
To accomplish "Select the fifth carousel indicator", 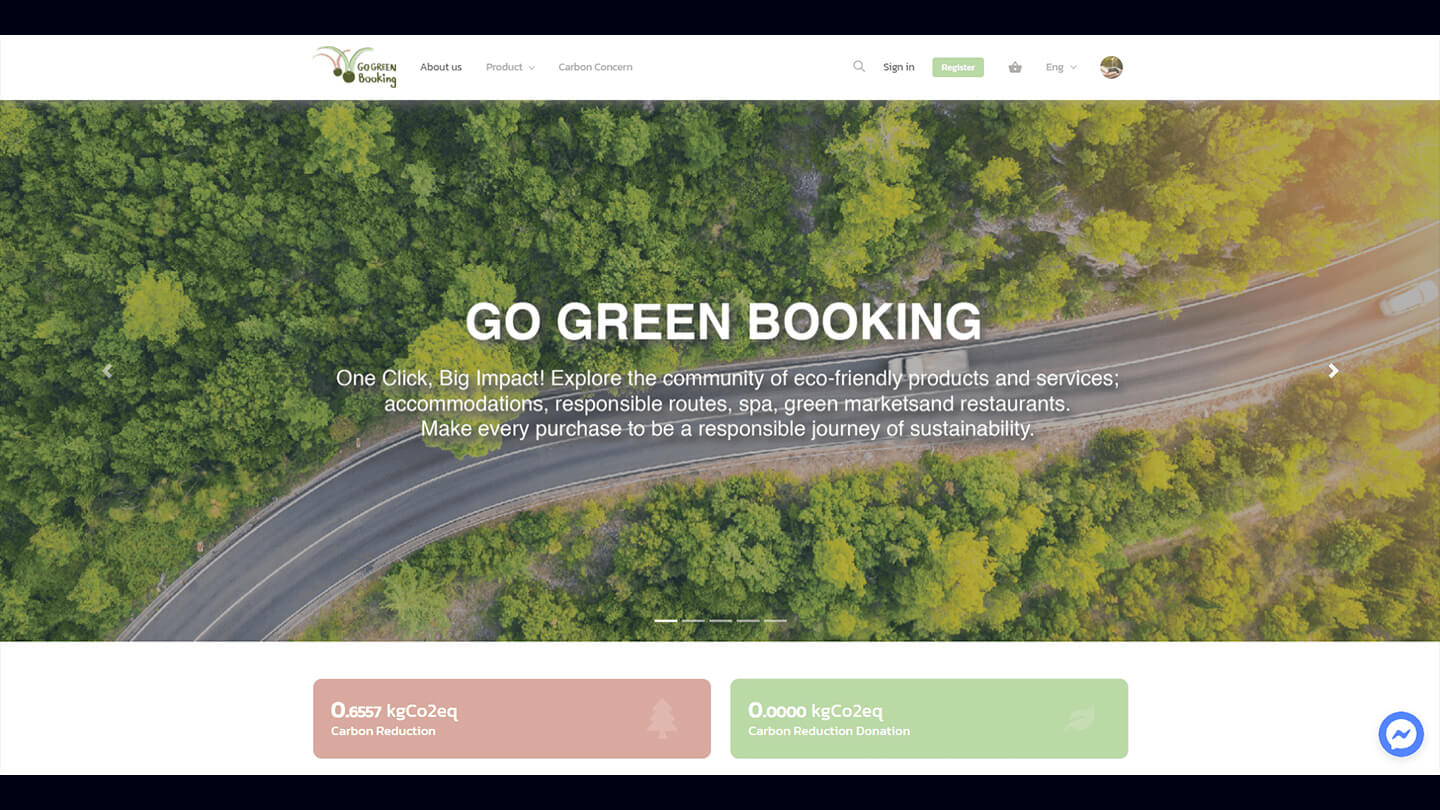I will point(775,621).
